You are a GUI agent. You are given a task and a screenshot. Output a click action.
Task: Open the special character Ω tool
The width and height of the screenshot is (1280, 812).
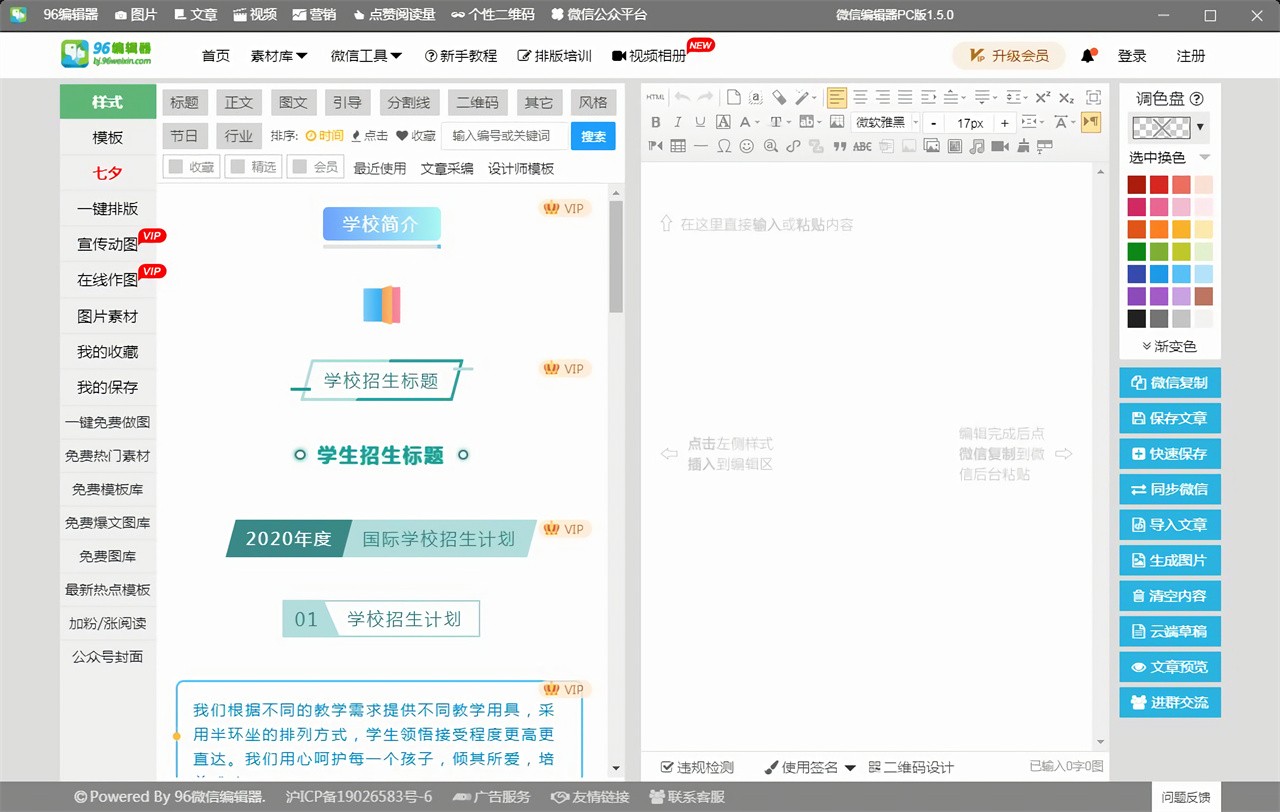pos(724,146)
